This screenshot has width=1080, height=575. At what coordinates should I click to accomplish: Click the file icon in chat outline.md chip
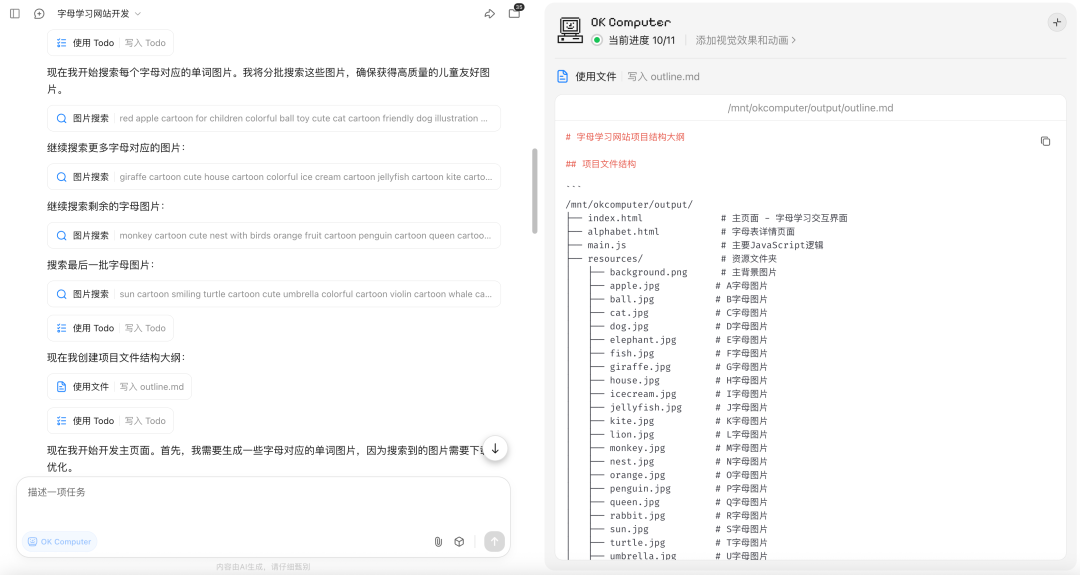(61, 387)
